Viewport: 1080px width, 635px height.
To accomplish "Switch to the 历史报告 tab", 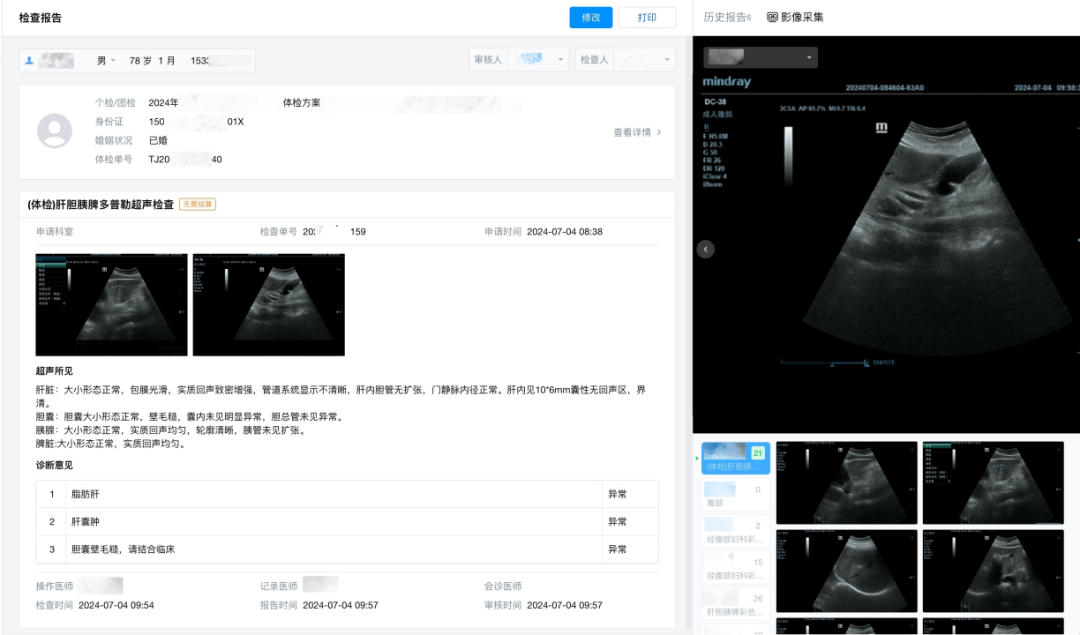I will (x=726, y=17).
